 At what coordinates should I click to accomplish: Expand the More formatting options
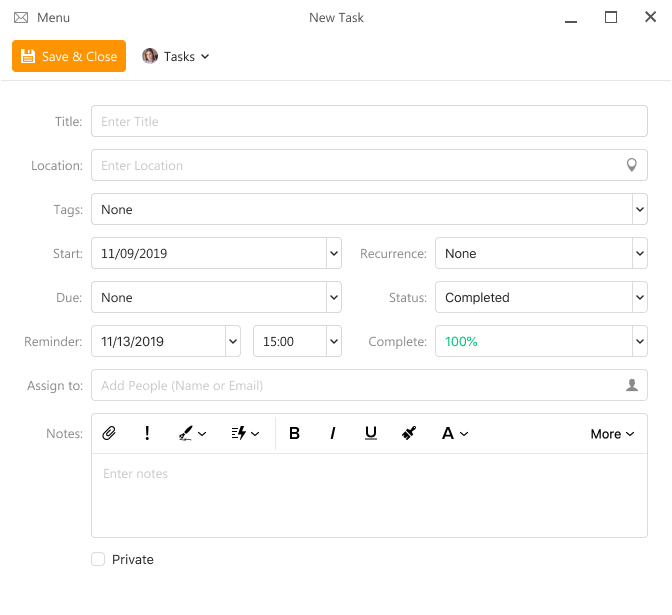(x=612, y=434)
